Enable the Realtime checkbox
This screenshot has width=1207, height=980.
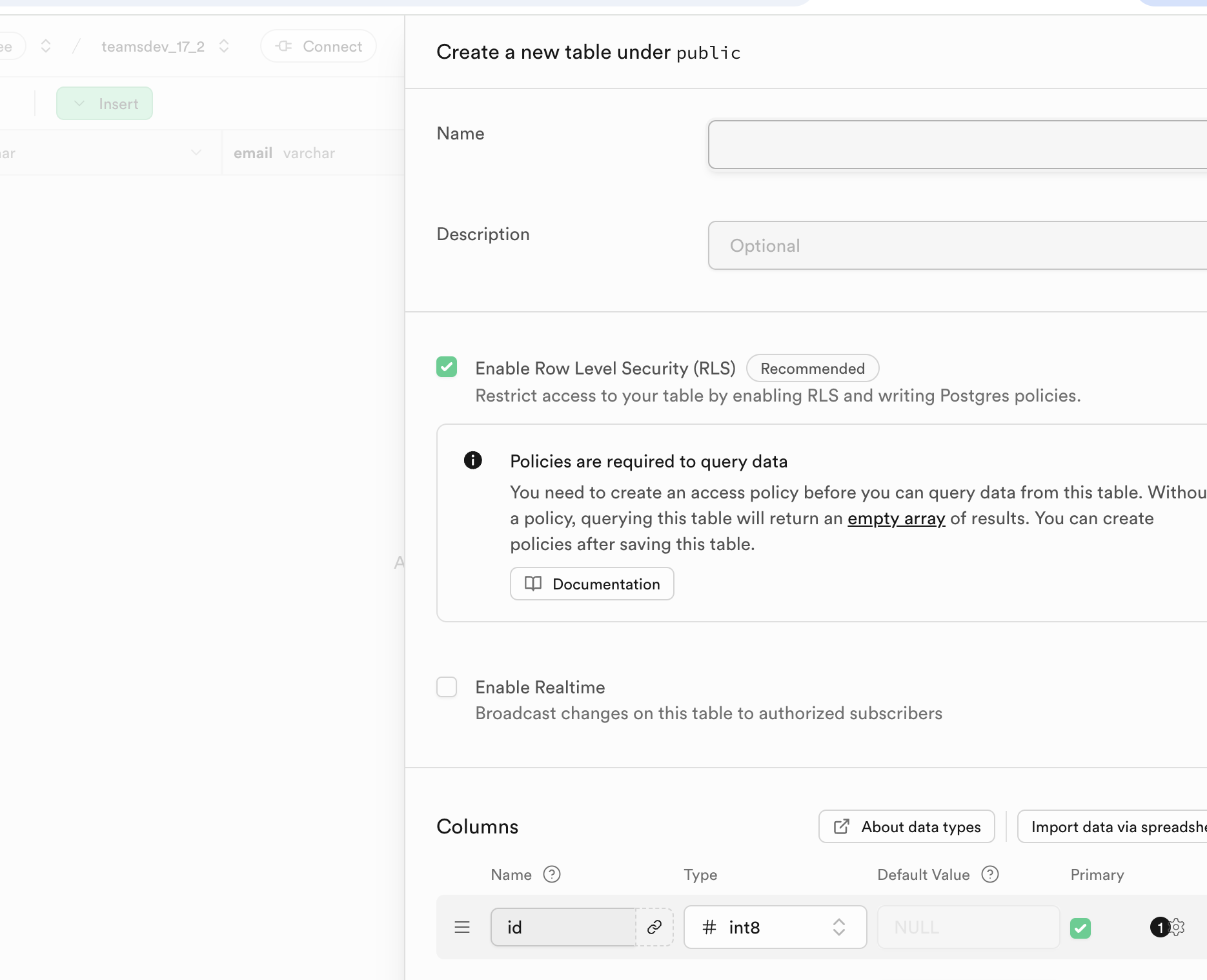pos(447,687)
